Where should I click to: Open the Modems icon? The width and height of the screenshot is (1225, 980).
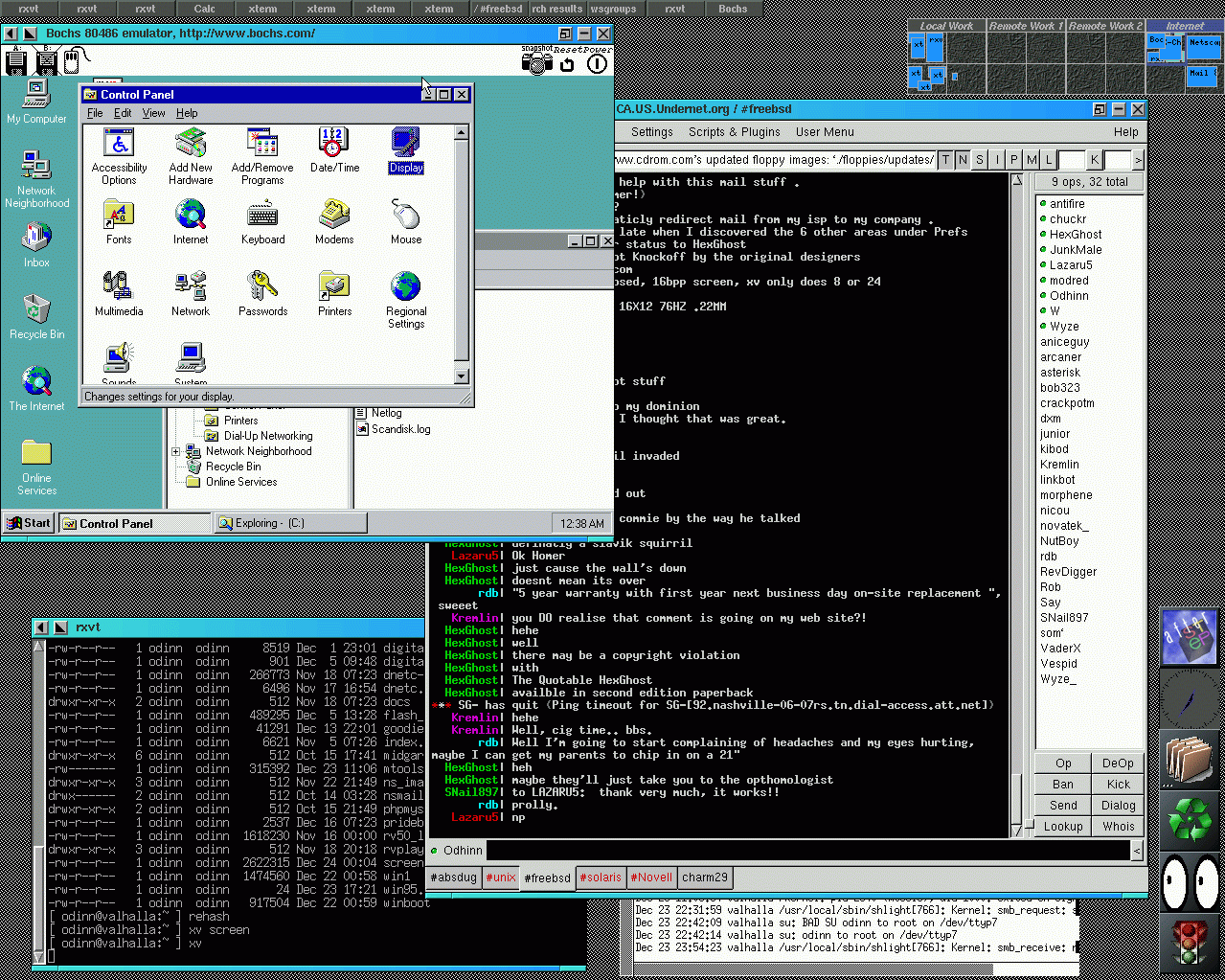pos(334,222)
